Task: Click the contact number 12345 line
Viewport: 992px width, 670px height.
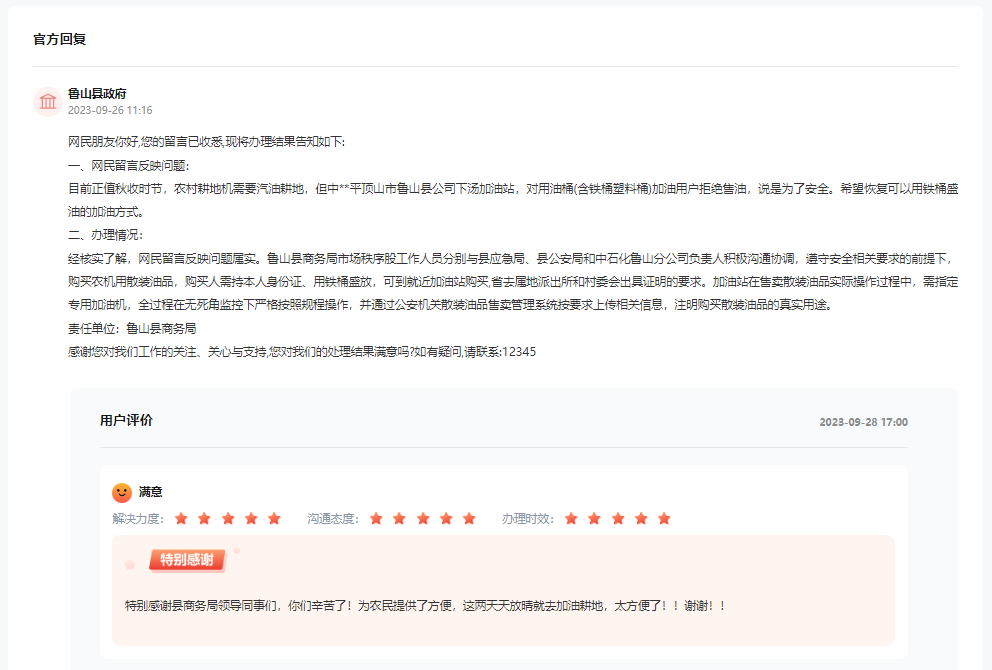Action: (x=302, y=352)
